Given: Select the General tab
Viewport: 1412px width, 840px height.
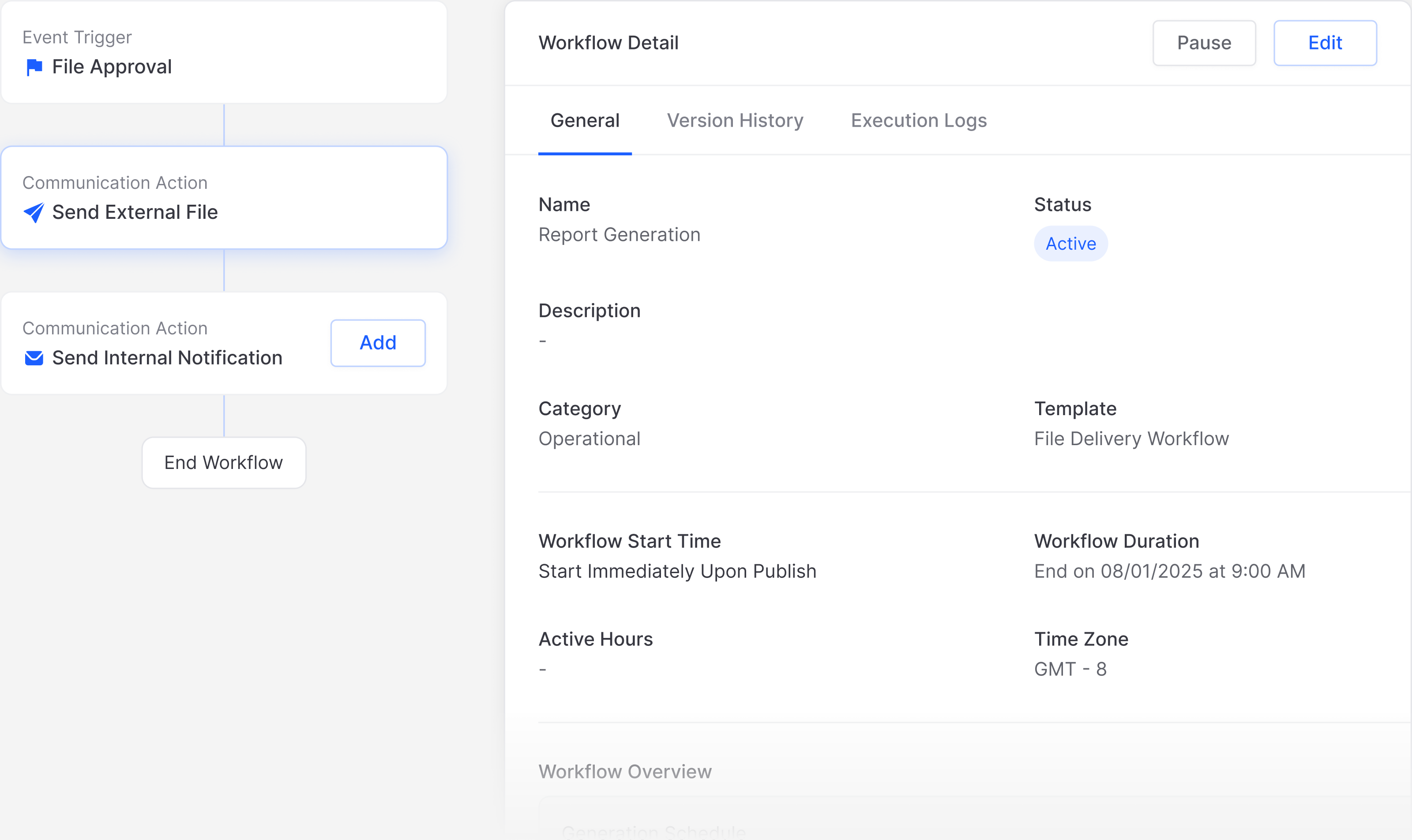Looking at the screenshot, I should coord(584,120).
